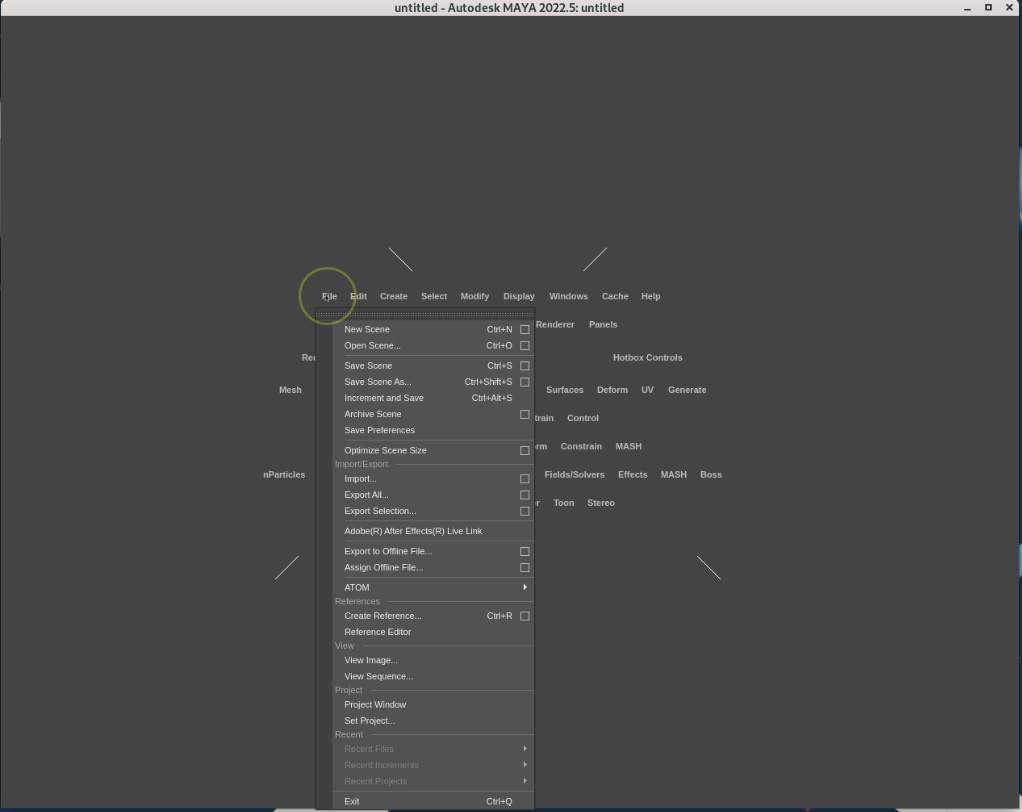Tear off the File menu using dotted bar

(425, 314)
